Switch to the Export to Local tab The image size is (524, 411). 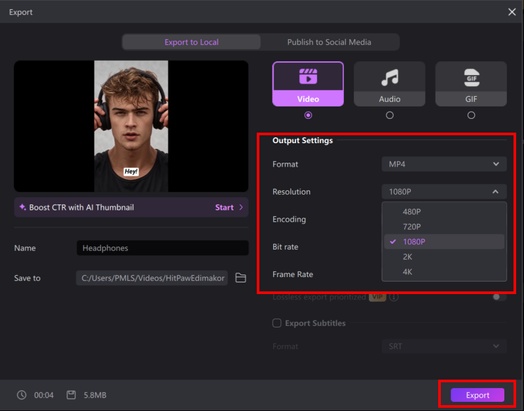pos(191,42)
